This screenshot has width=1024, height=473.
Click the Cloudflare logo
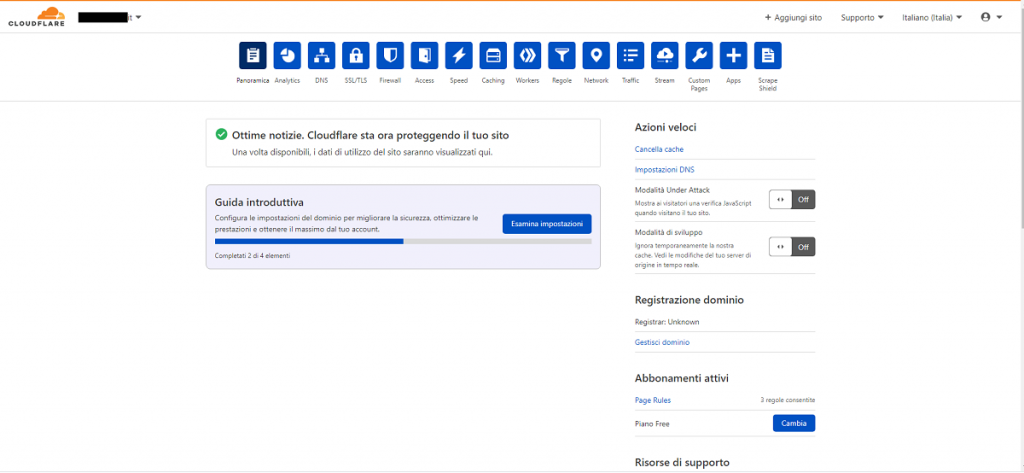37,17
